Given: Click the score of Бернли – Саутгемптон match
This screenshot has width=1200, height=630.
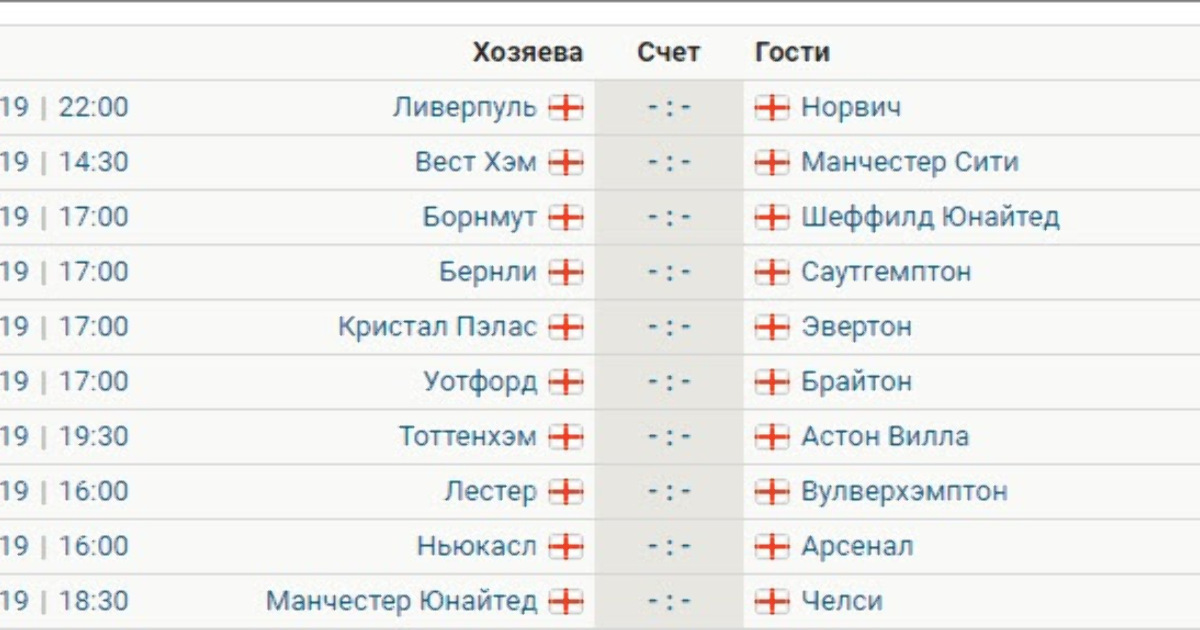Looking at the screenshot, I should point(669,272).
